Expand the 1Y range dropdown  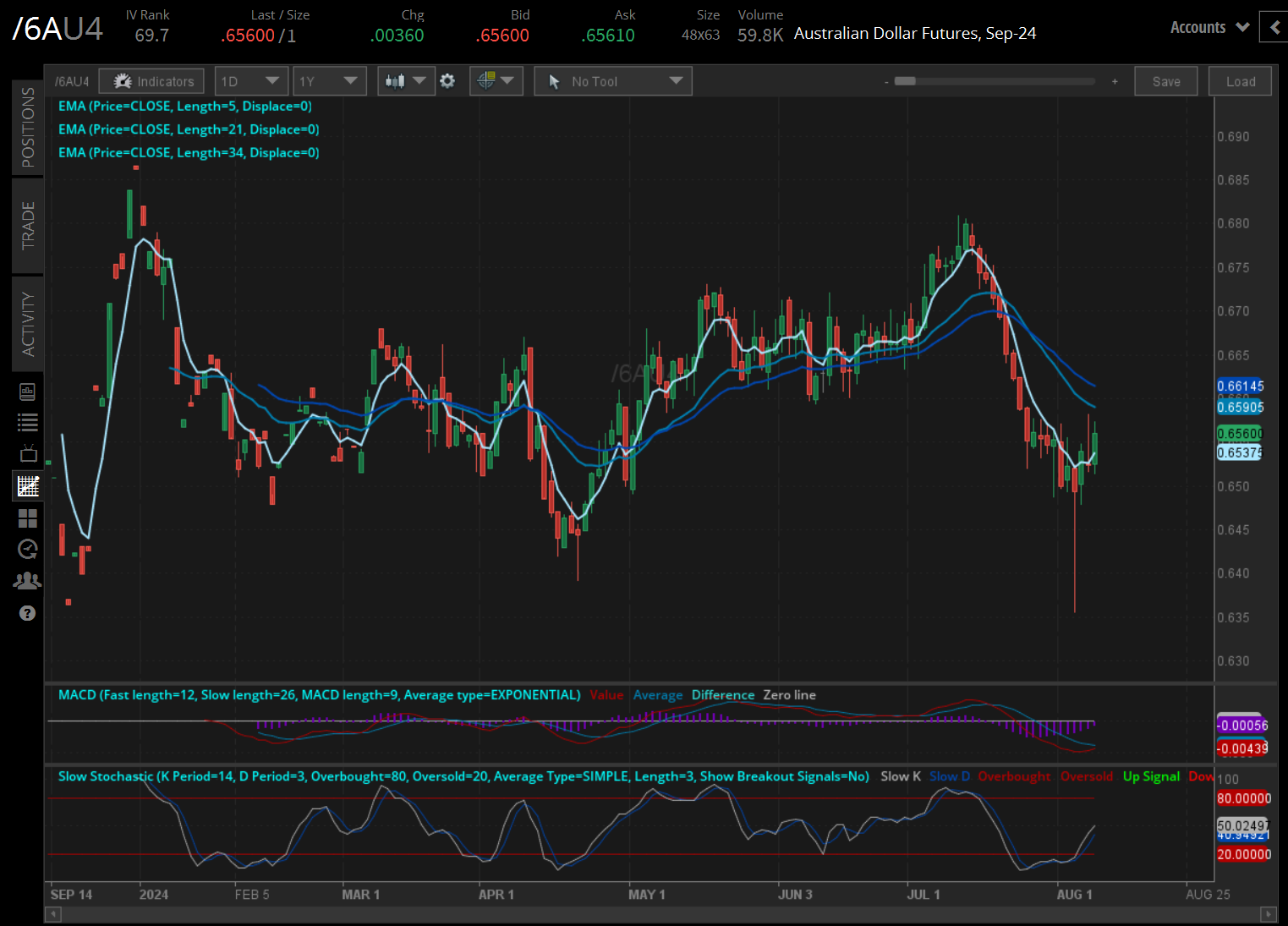pos(329,80)
